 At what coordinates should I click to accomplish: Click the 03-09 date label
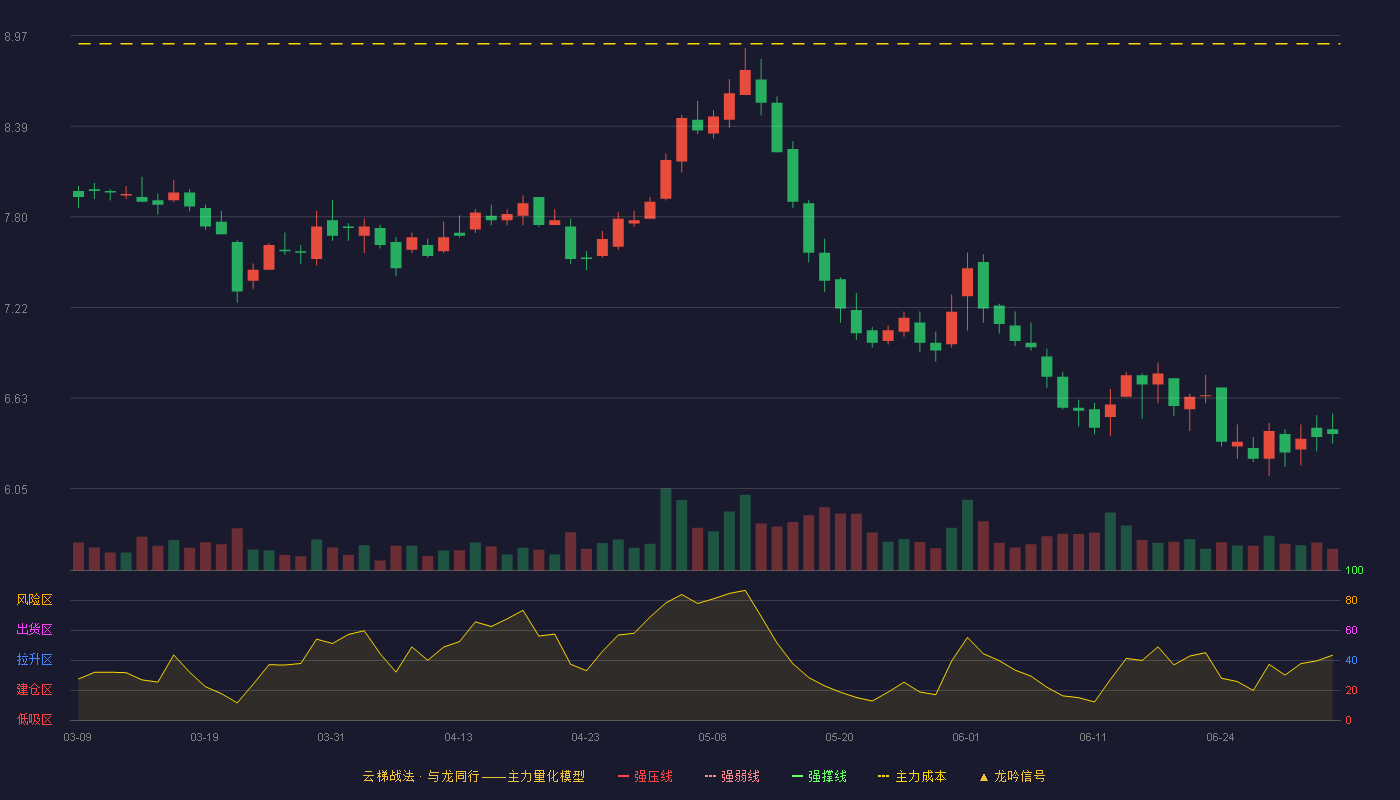pos(77,737)
